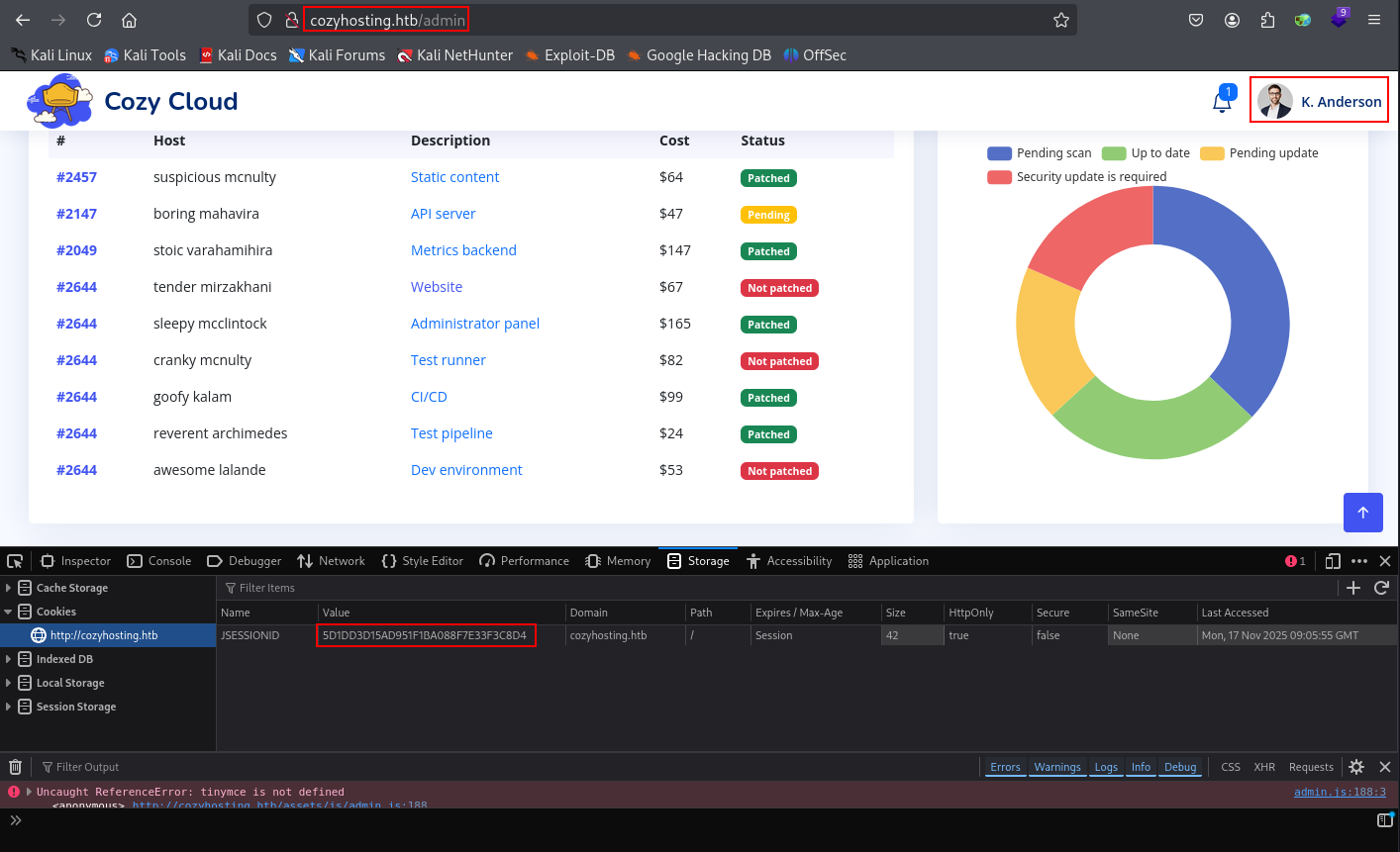Open devtools three-dot customize menu
The image size is (1400, 852).
[x=1359, y=561]
